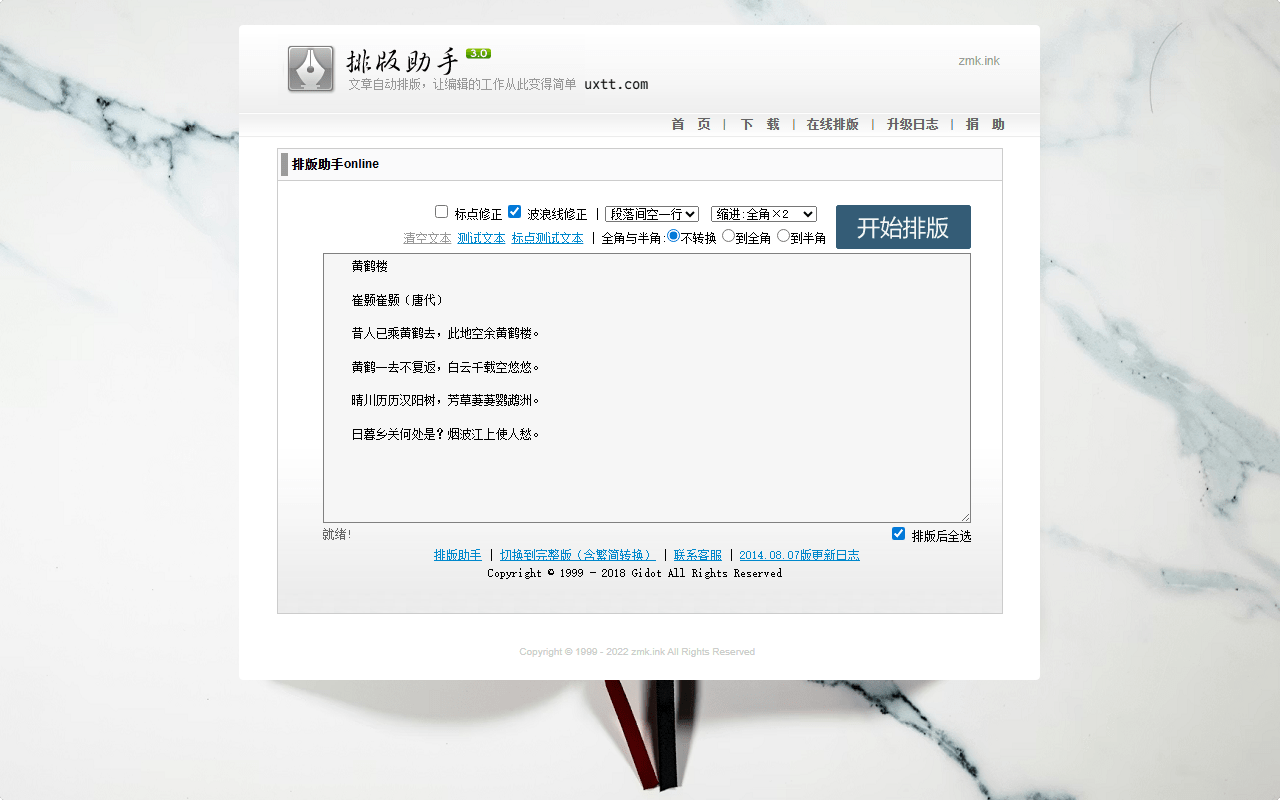Choose the 到半角 radio option

click(x=783, y=236)
